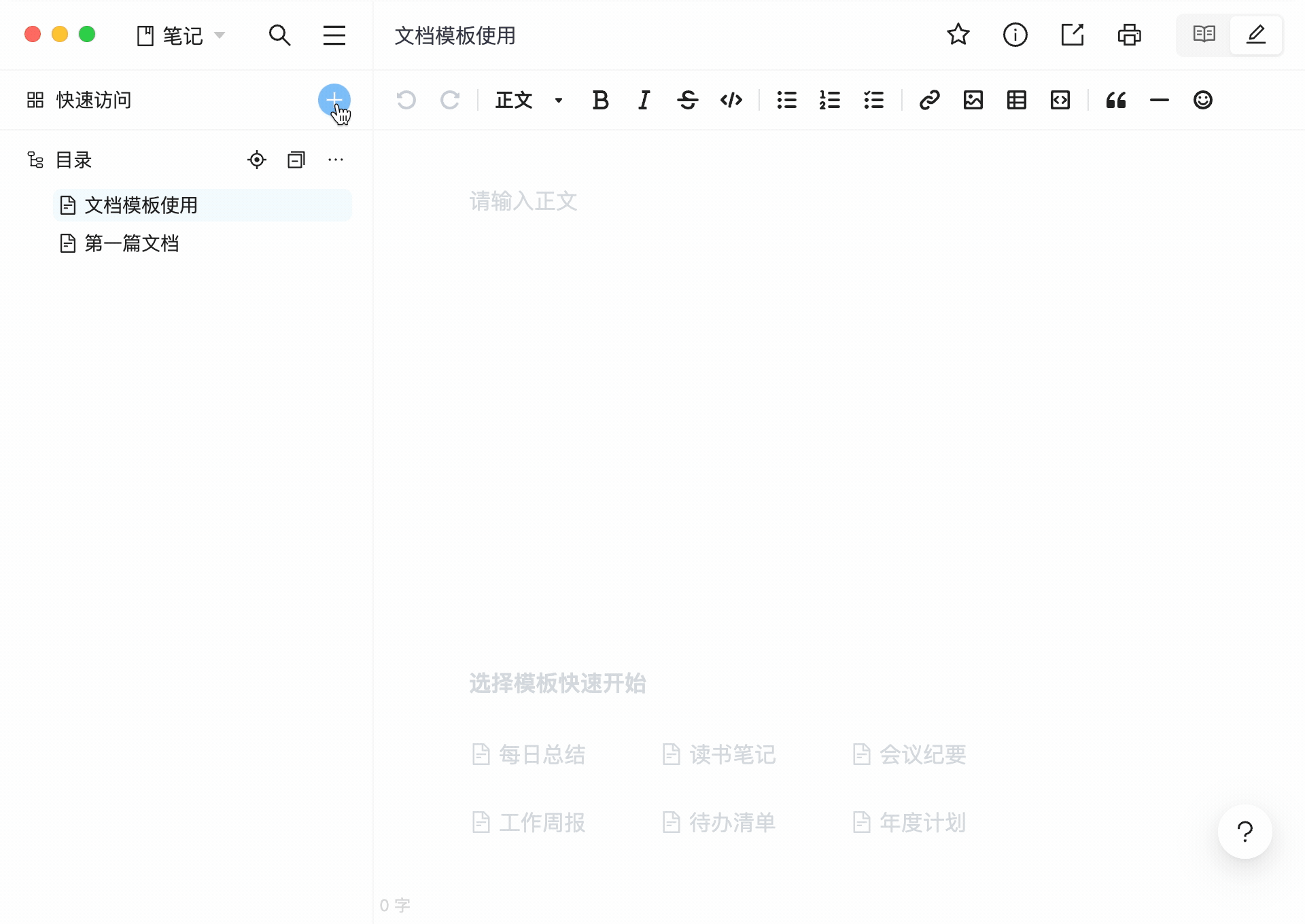Viewport: 1305px width, 924px height.
Task: Close the window with red button
Action: pos(33,35)
